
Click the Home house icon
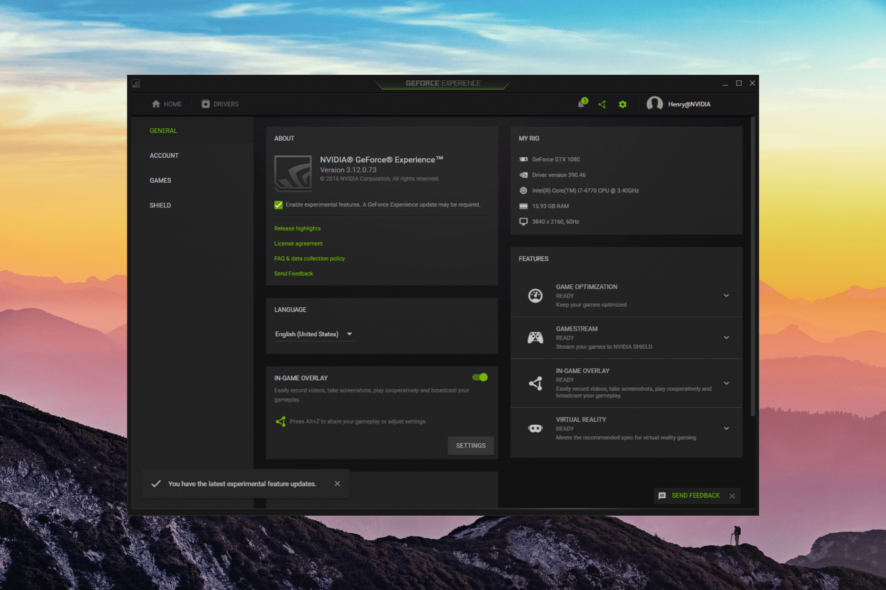(x=156, y=104)
